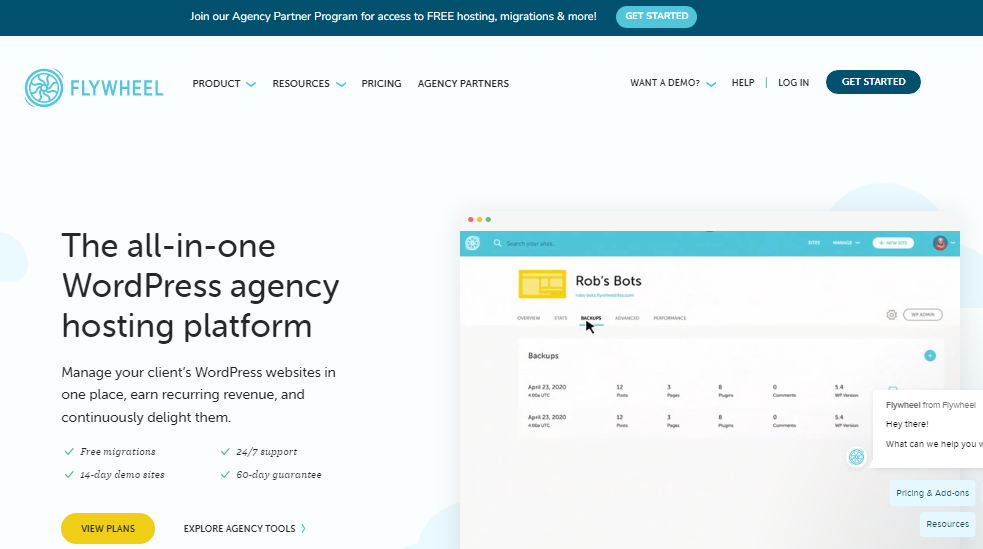Click the Search your sites field
983x549 pixels.
pos(531,243)
